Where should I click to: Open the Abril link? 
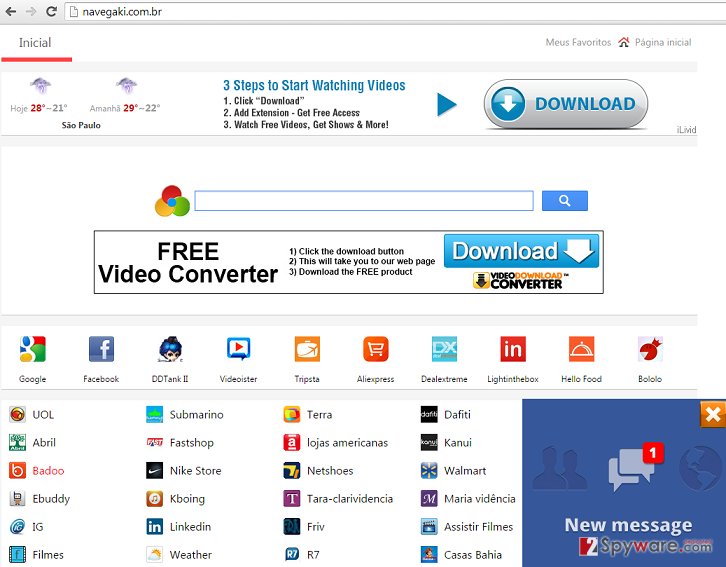point(44,442)
